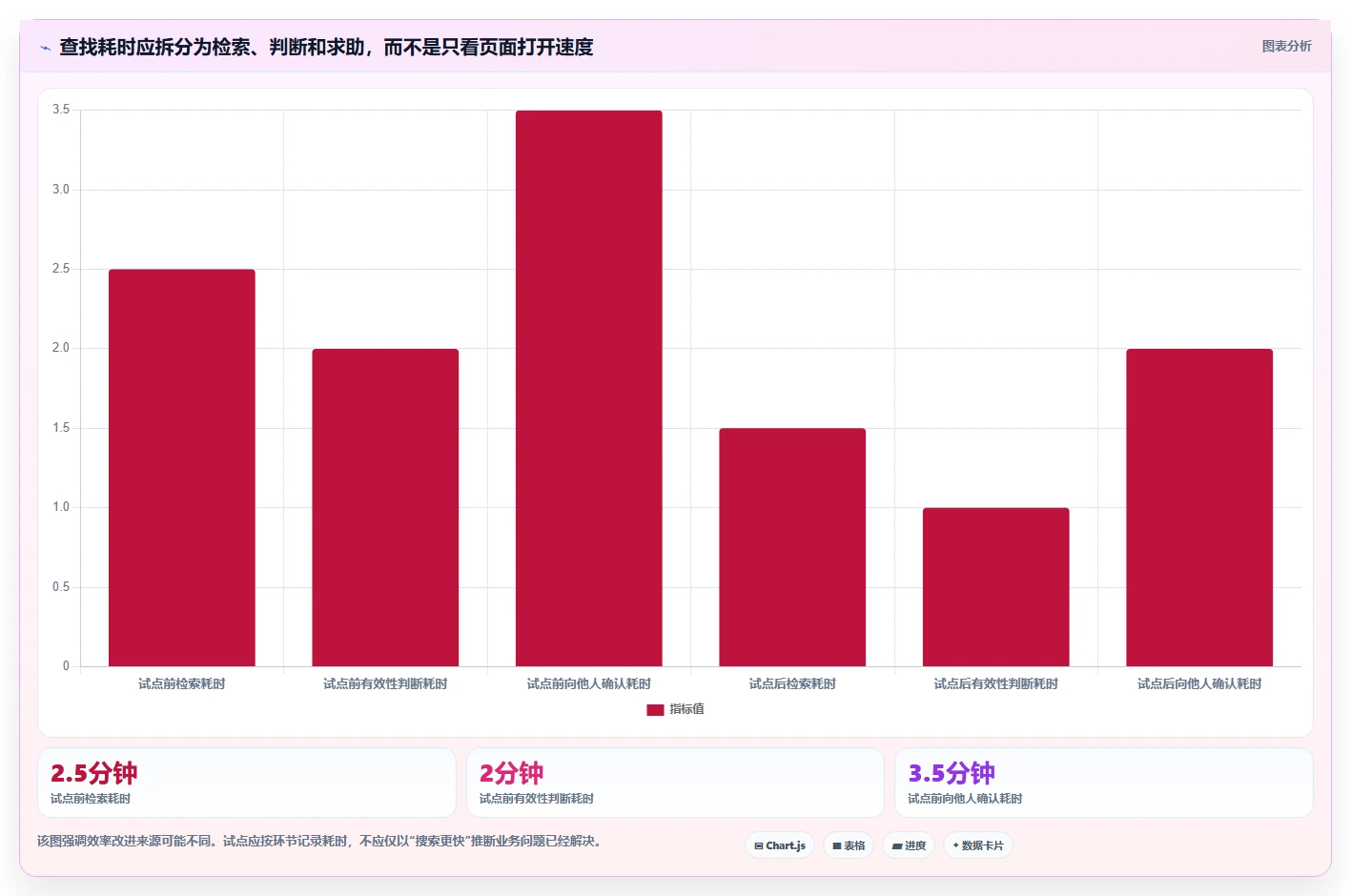
Task: Click the x-axis label 试点后检索耗时
Action: point(792,684)
